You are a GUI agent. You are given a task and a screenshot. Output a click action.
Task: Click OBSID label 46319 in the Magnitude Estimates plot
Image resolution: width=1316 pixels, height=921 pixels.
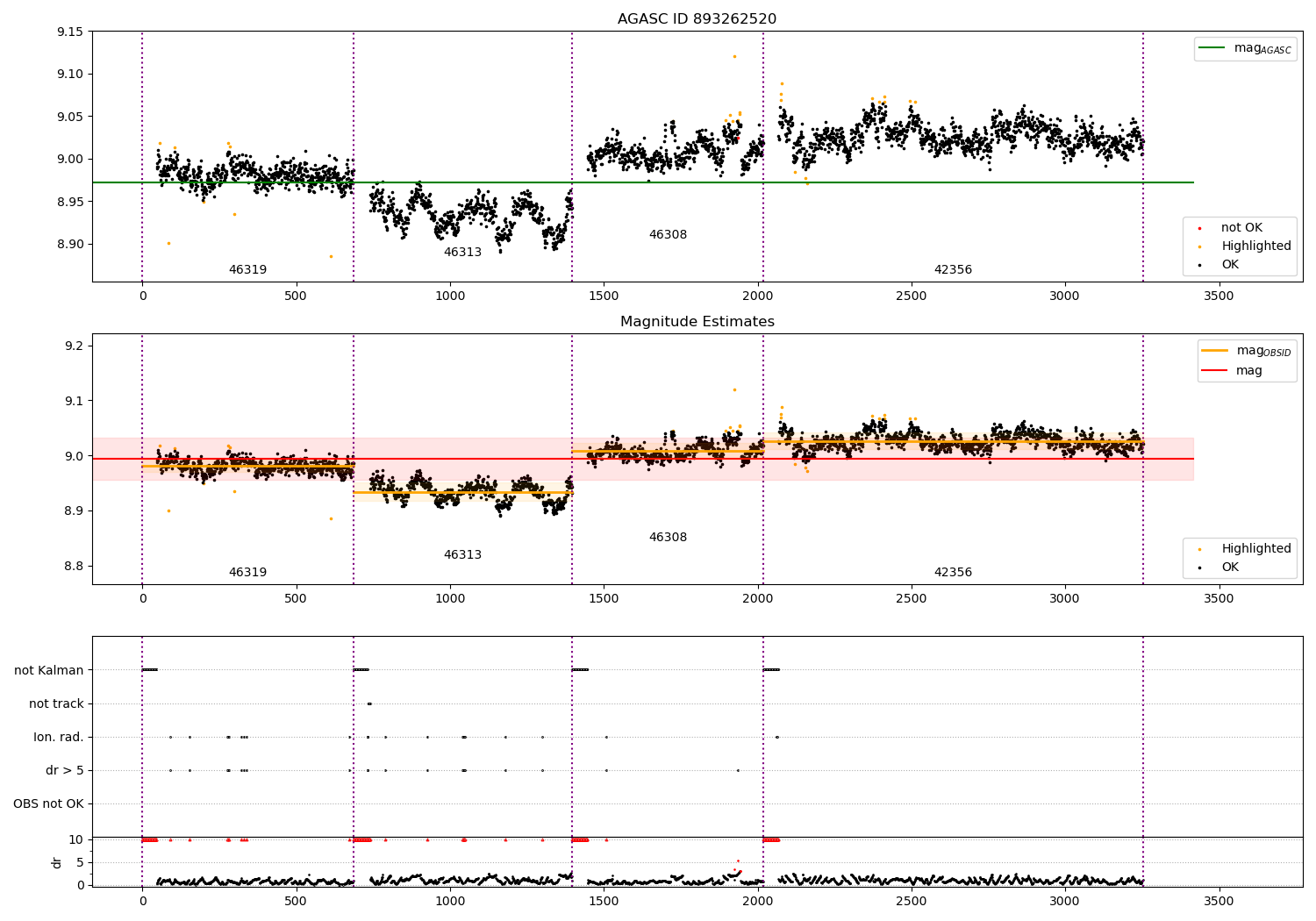pyautogui.click(x=247, y=573)
